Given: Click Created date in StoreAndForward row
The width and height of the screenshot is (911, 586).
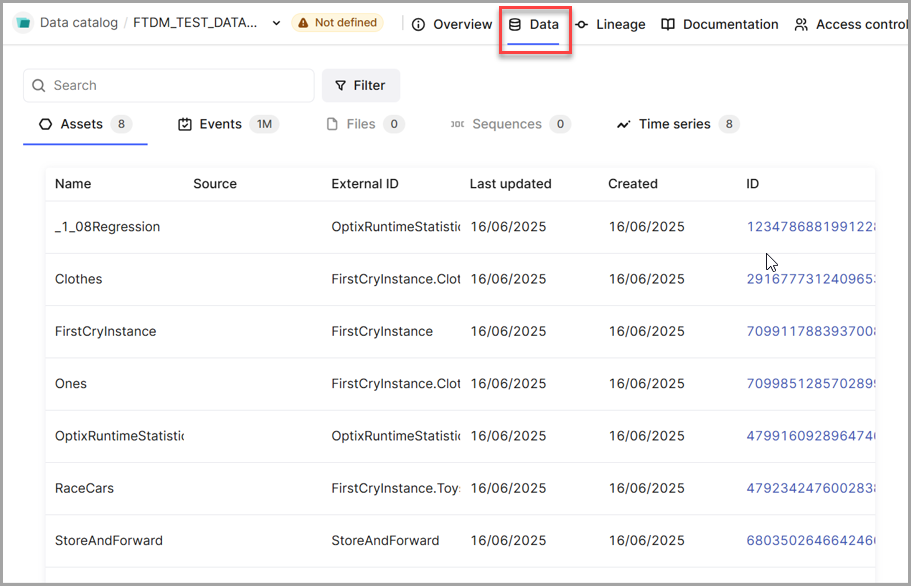Looking at the screenshot, I should [647, 540].
